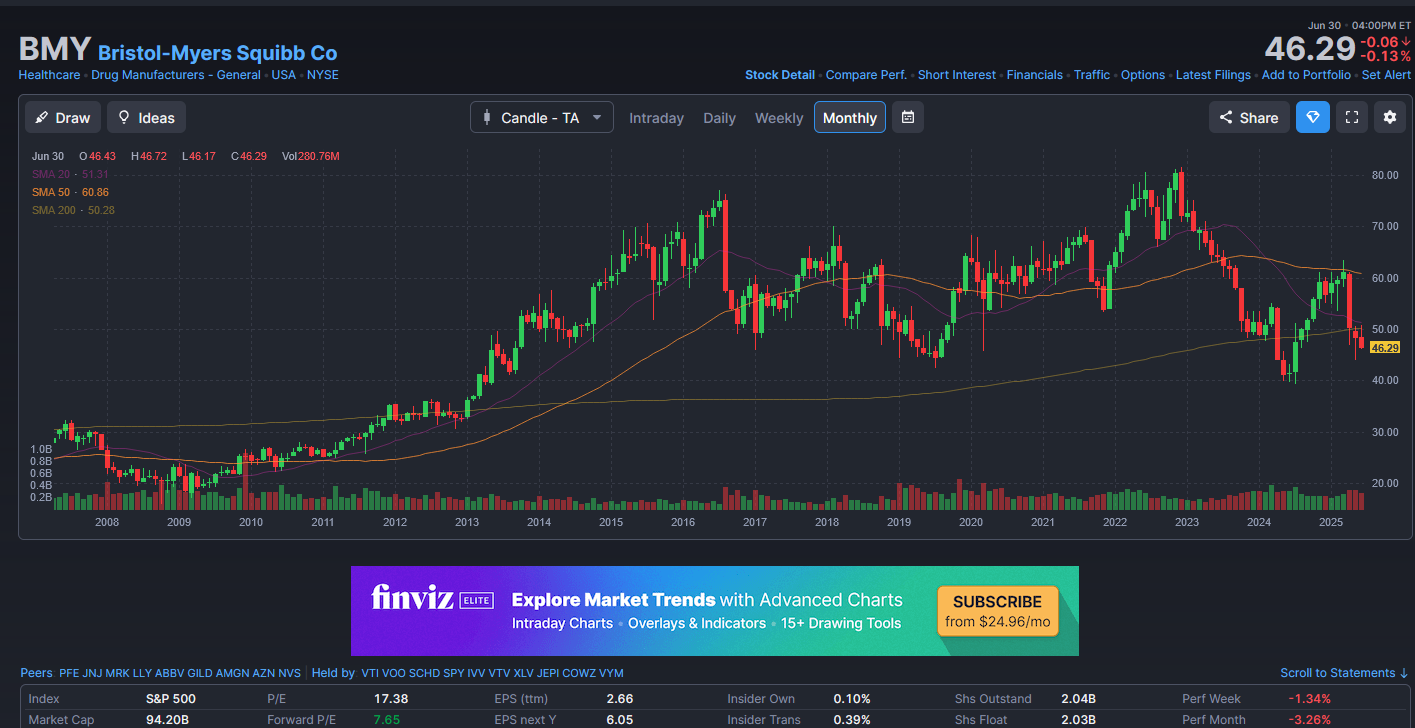Switch to Daily timeframe

click(719, 118)
